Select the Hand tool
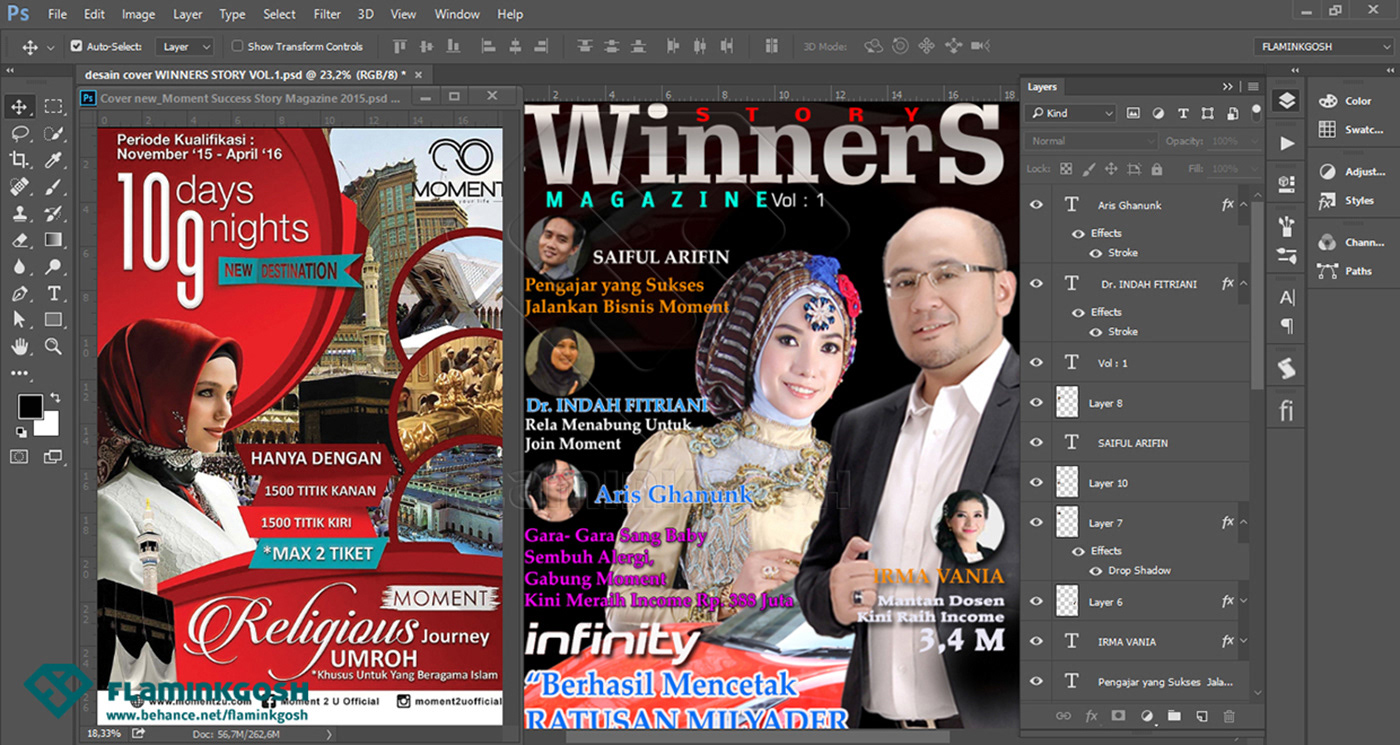This screenshot has height=745, width=1400. 19,347
